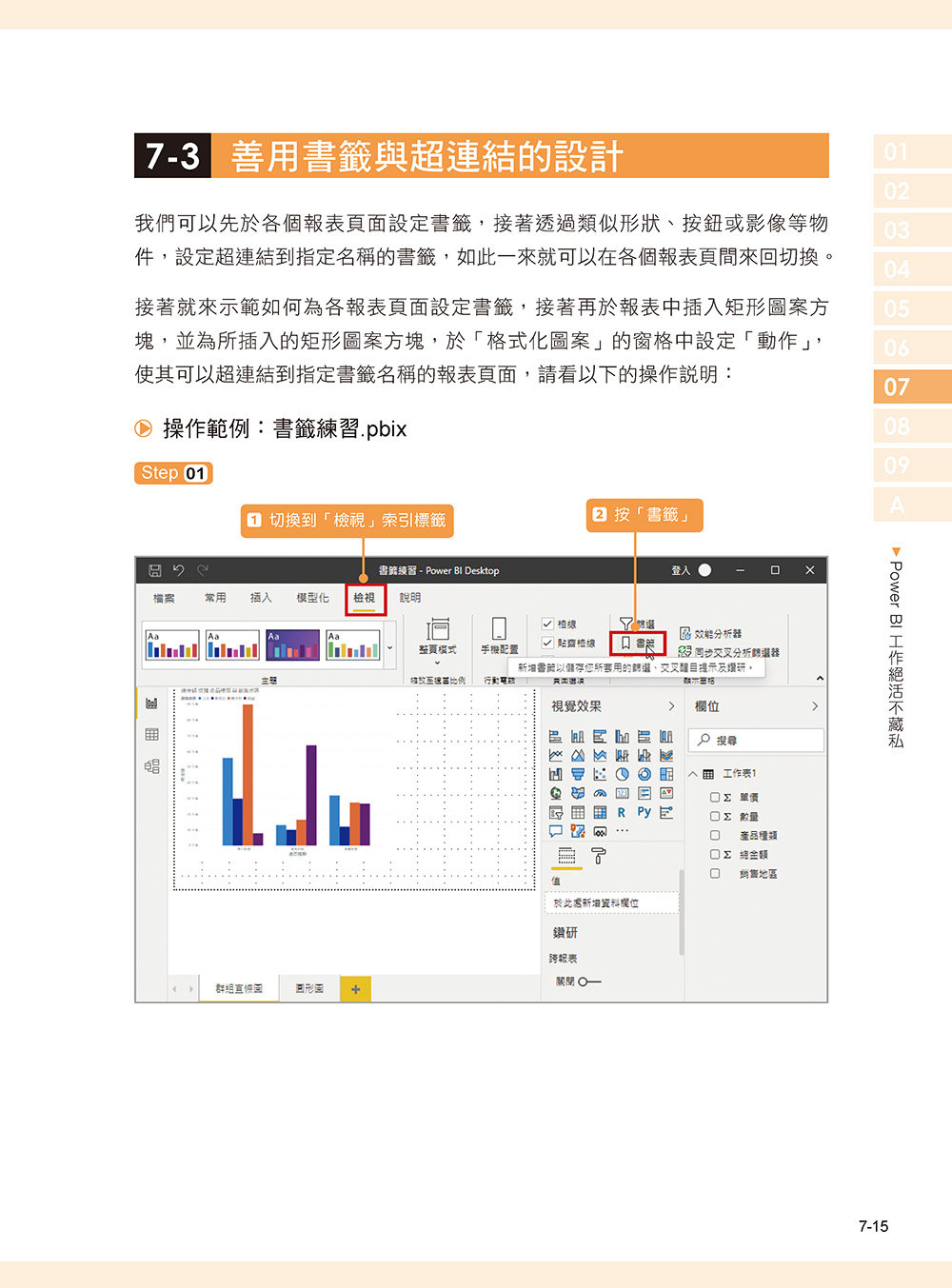Switch to the Data view icon on left sidebar
Viewport: 952px width, 1288px height.
click(x=150, y=733)
